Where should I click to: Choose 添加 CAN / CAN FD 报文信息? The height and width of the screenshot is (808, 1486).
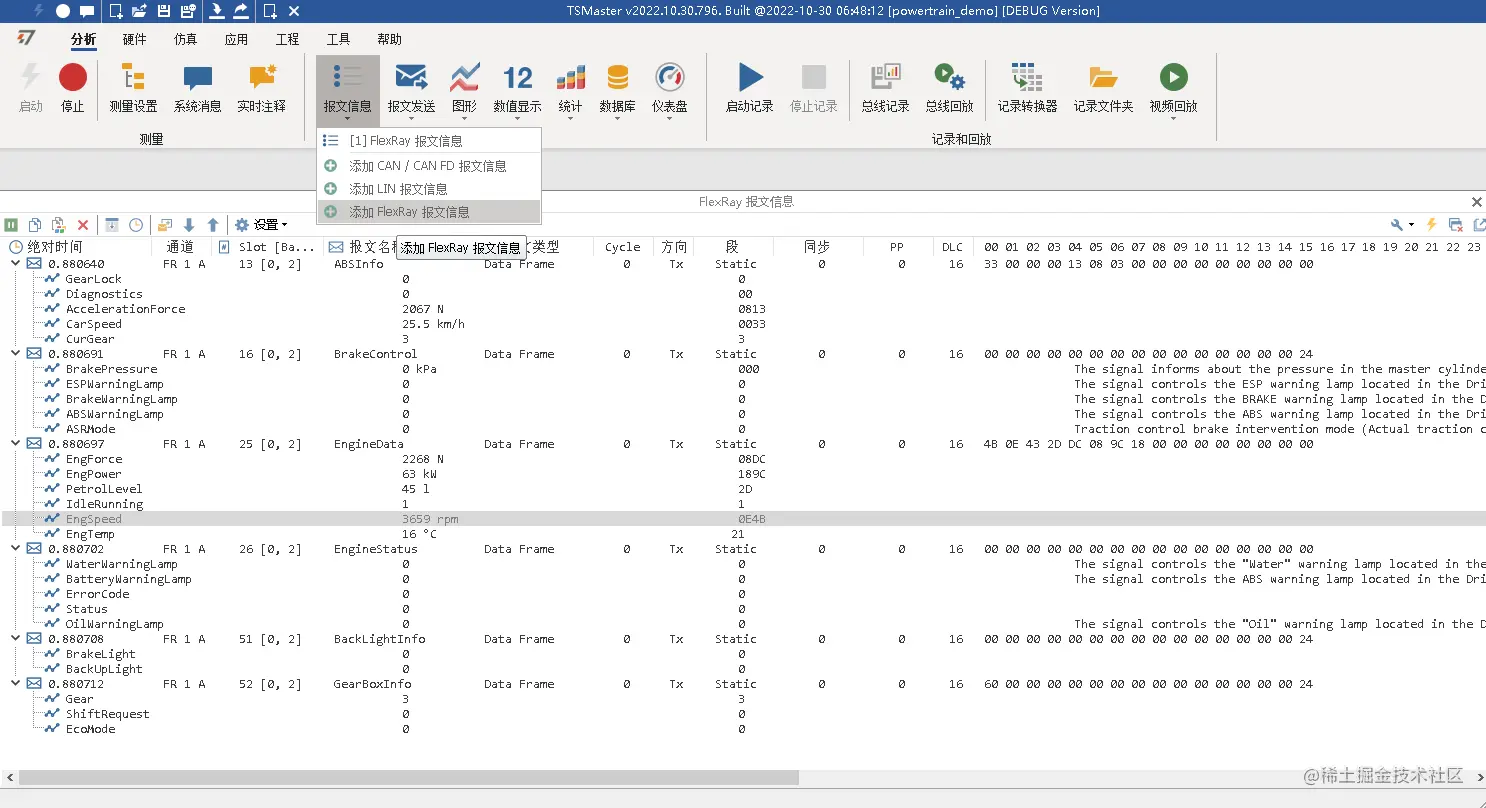429,166
